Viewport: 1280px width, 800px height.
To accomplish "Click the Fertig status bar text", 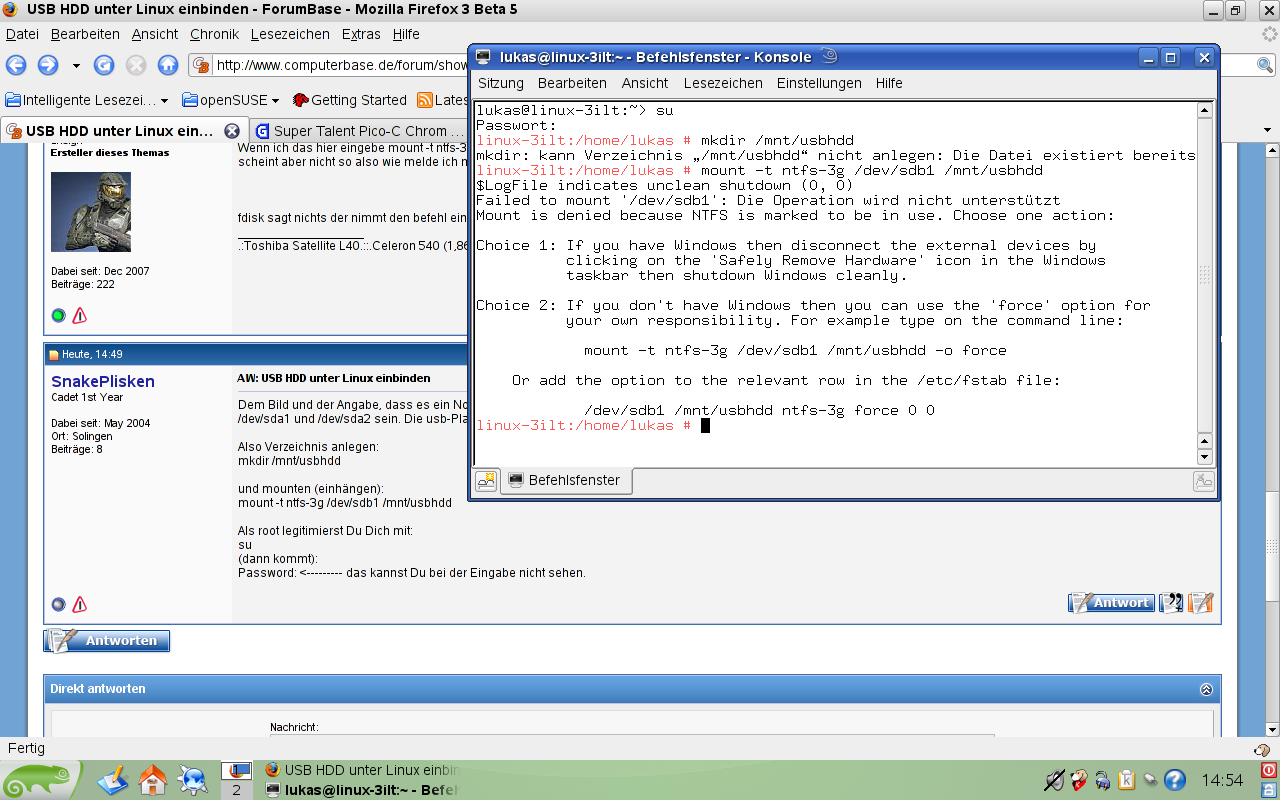I will tap(26, 749).
